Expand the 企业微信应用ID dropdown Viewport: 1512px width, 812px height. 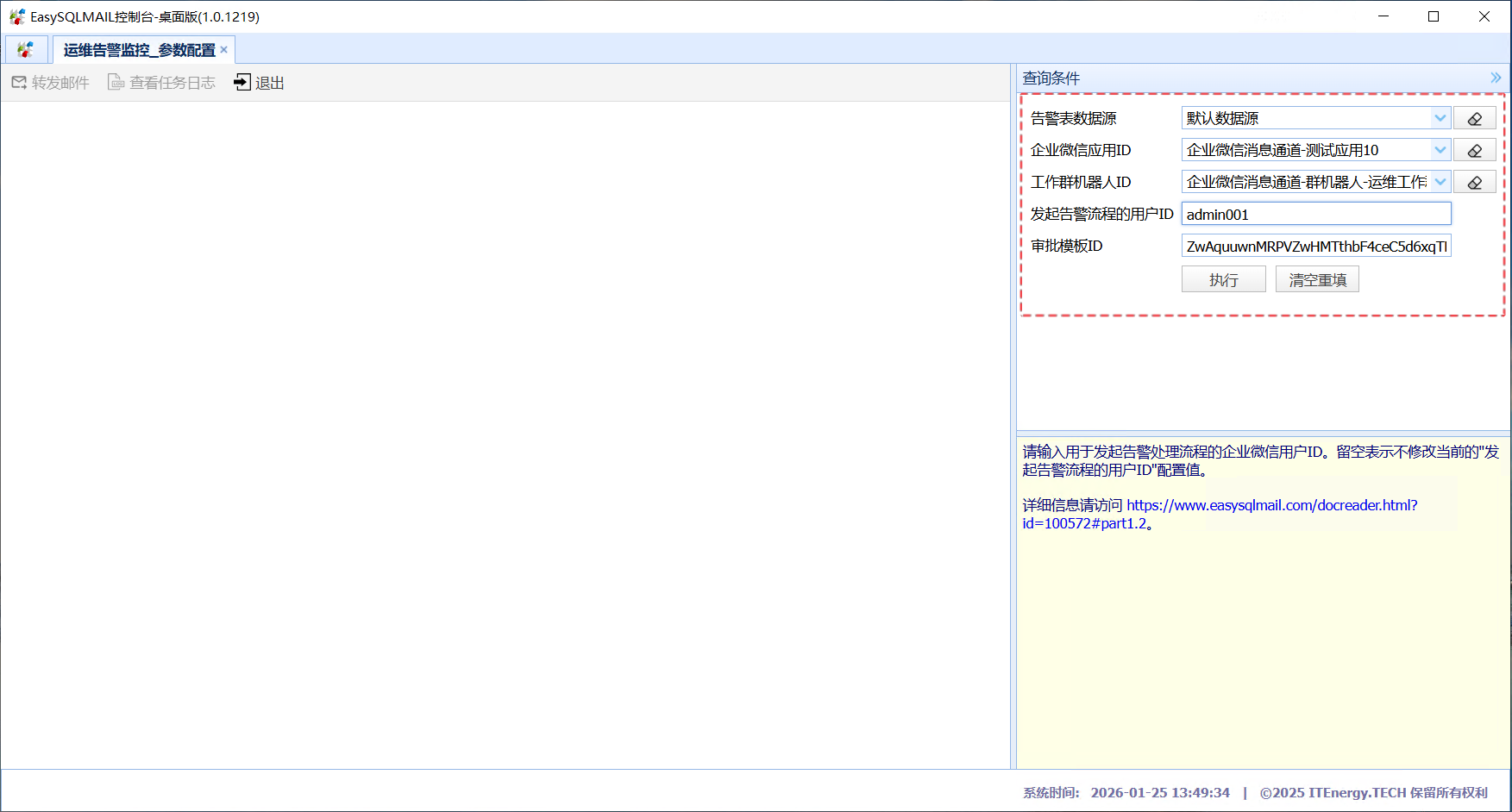click(1440, 150)
